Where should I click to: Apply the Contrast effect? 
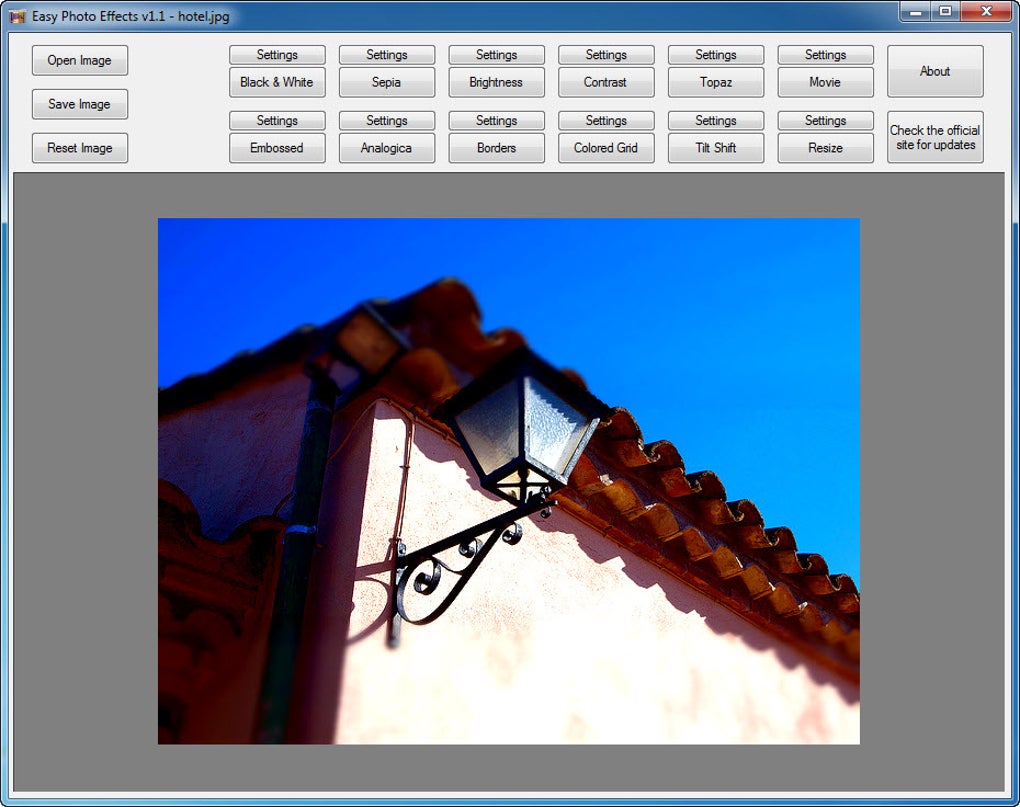[606, 83]
